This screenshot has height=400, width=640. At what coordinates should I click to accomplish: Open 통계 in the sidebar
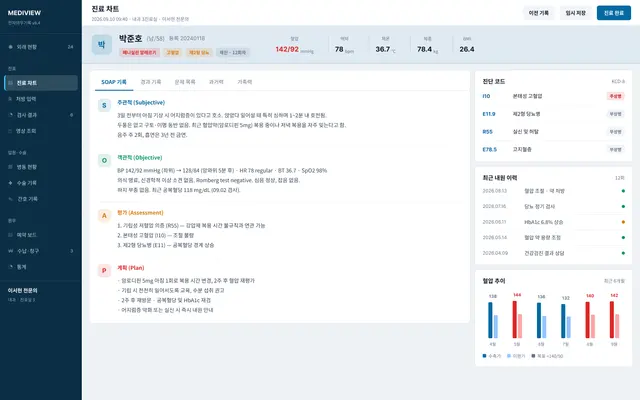[x=41, y=267]
